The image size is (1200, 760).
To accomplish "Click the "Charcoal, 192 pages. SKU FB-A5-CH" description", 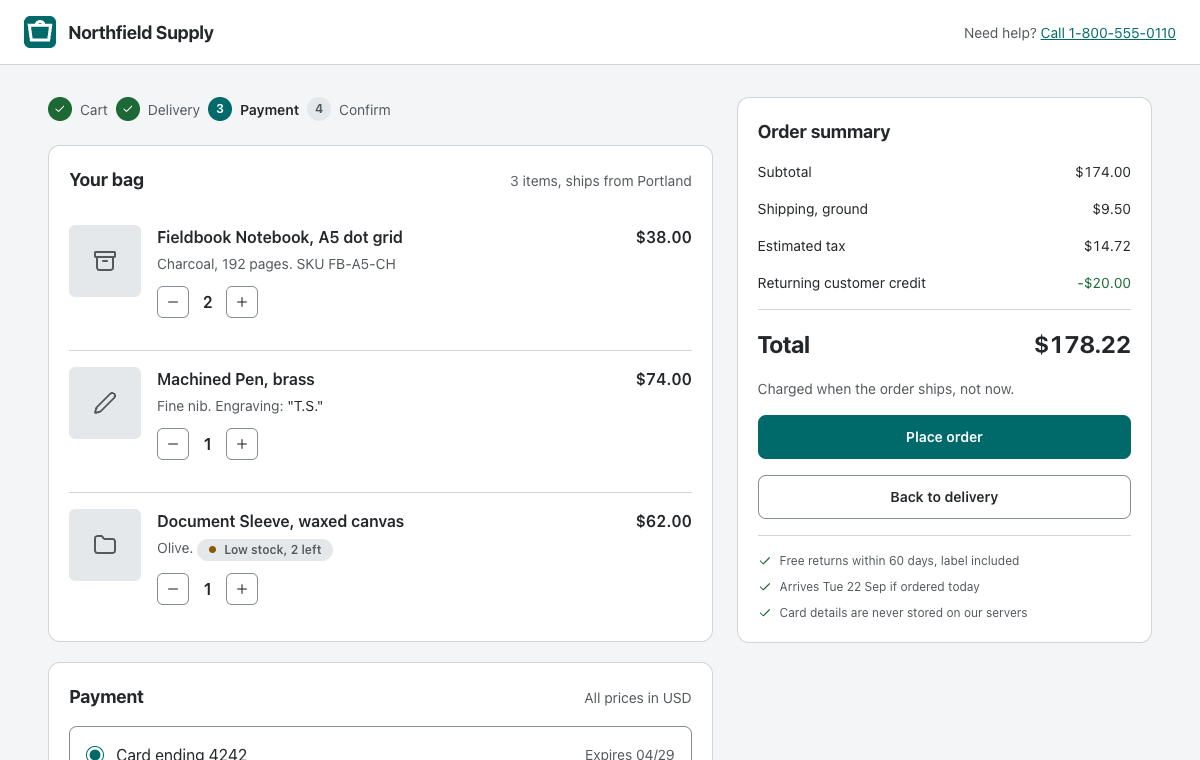I will click(x=276, y=264).
